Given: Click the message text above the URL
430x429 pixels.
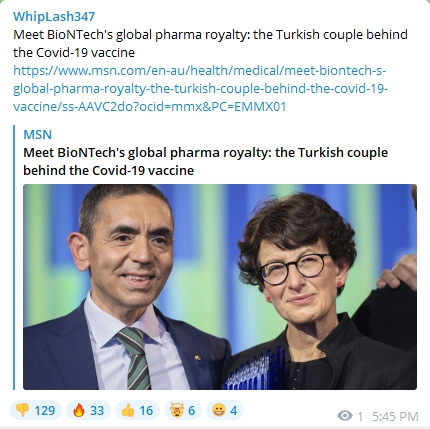Looking at the screenshot, I should pyautogui.click(x=210, y=43).
